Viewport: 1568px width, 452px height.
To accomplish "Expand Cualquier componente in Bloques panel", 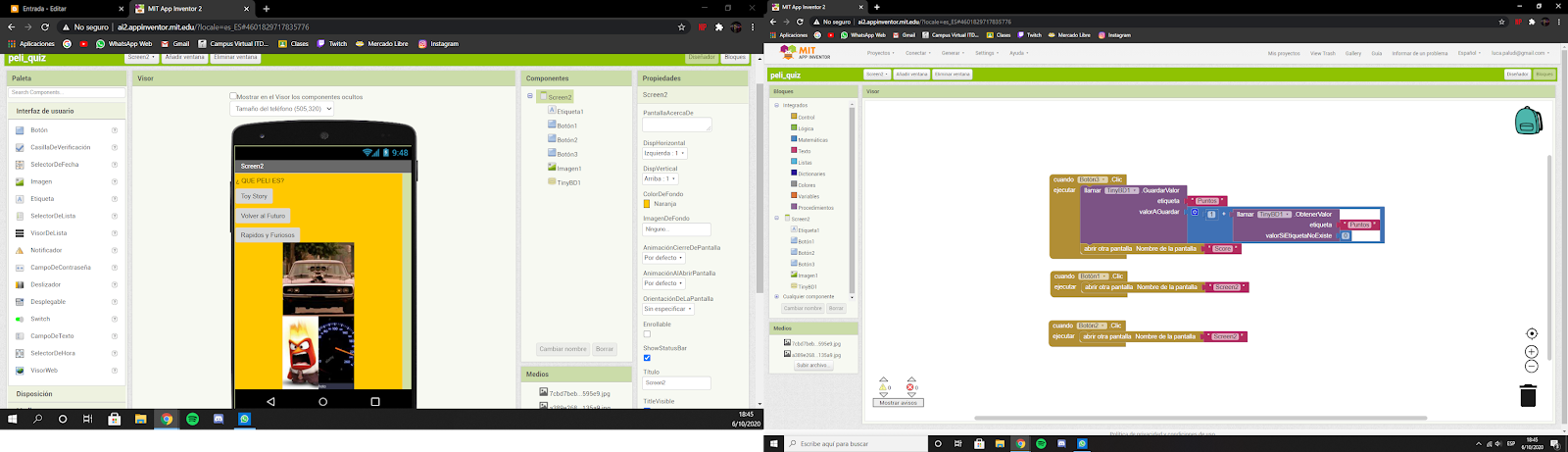I will 777,296.
